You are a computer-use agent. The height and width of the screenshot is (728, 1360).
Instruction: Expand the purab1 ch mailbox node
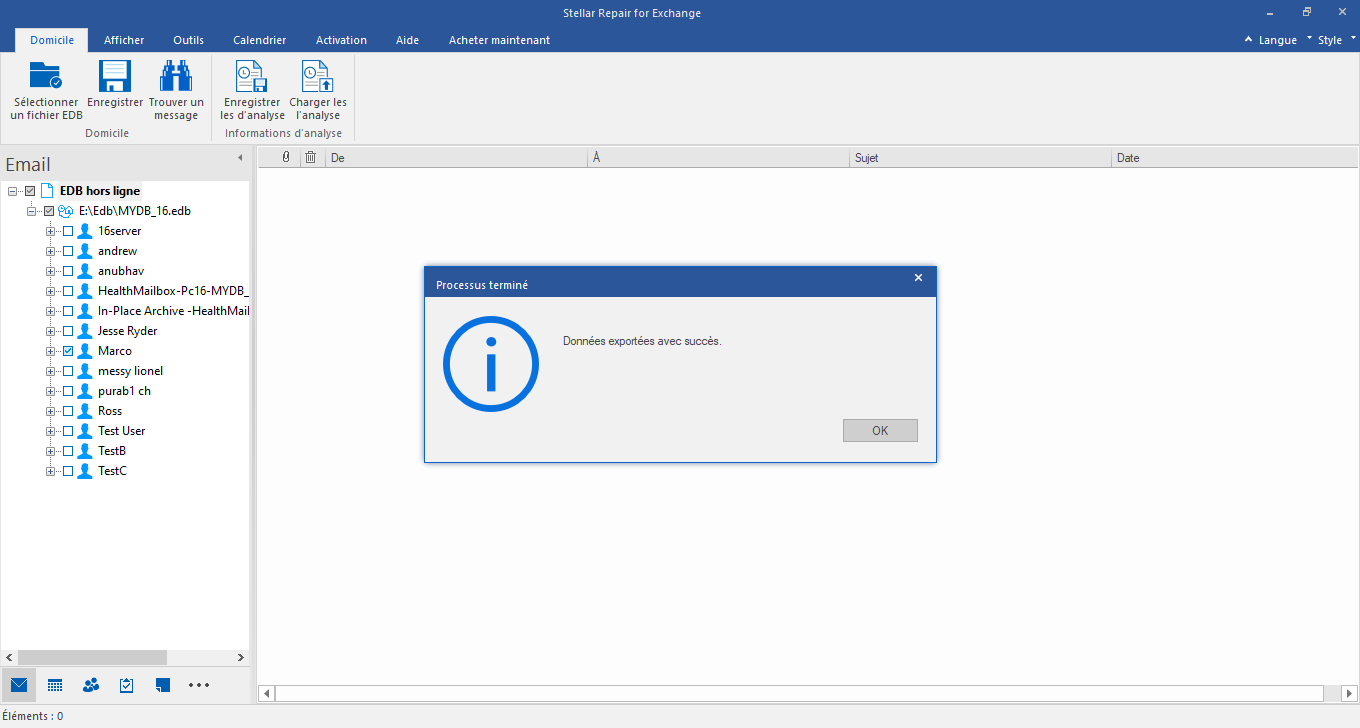(50, 391)
